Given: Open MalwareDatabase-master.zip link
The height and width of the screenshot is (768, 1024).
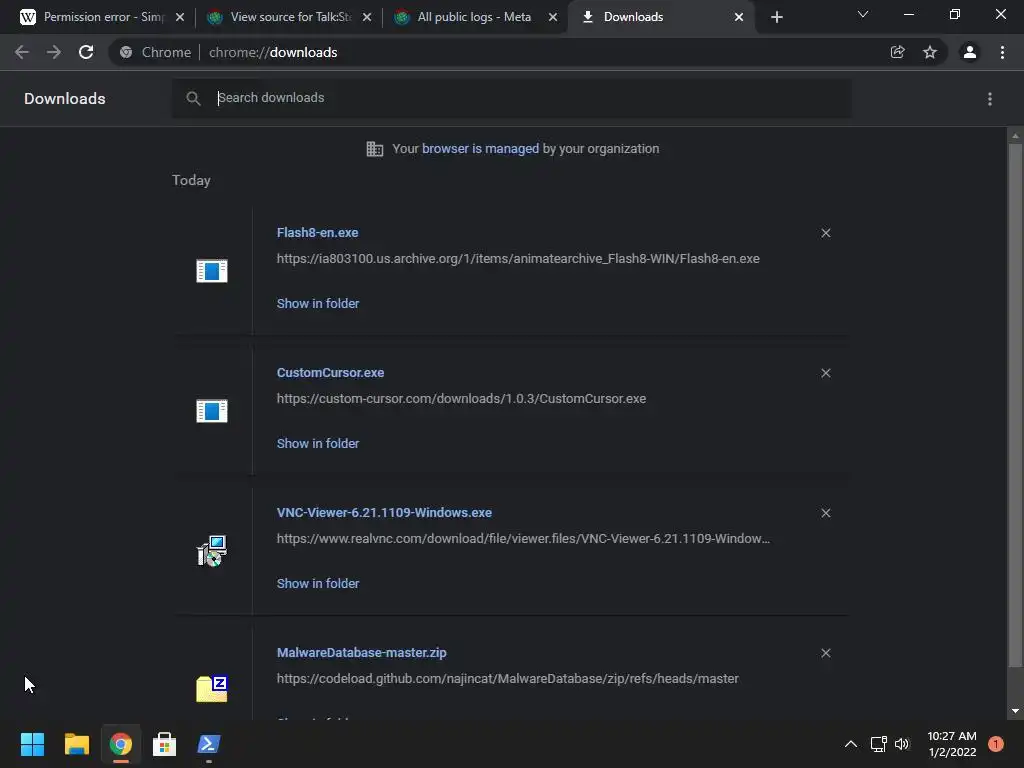Looking at the screenshot, I should point(362,652).
